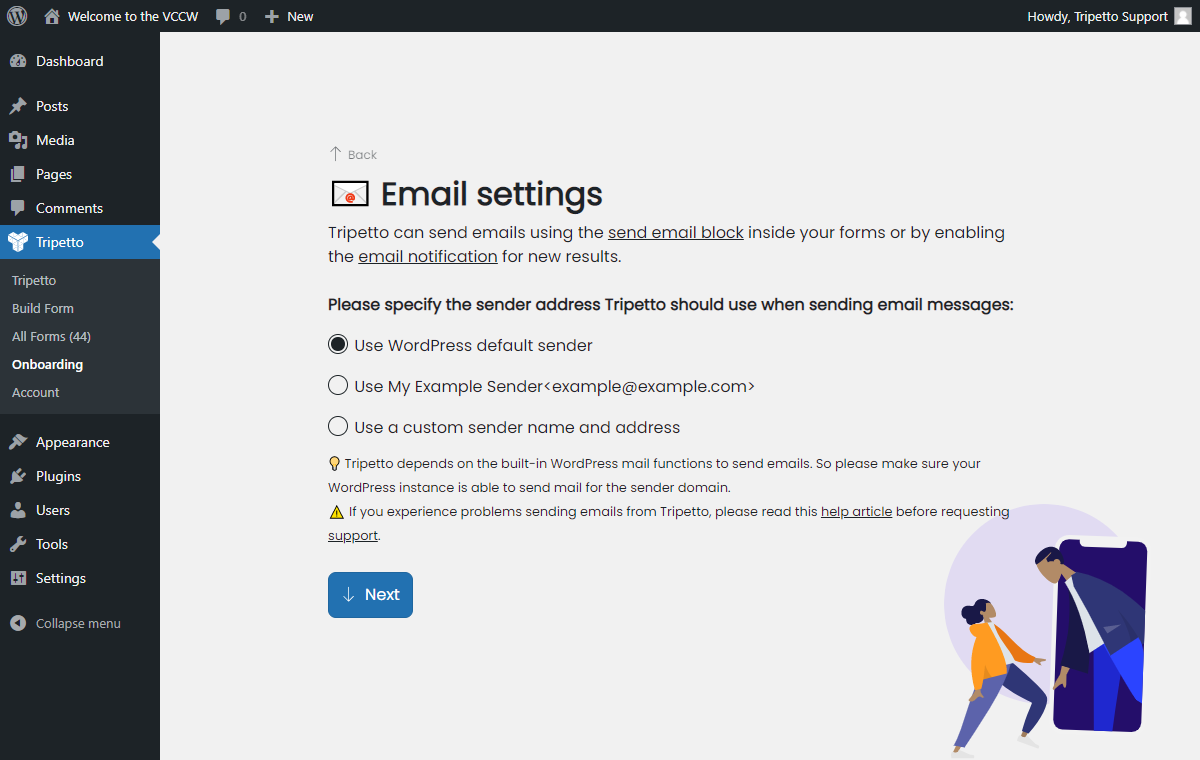Screen dimensions: 1200x760
Task: Go Back to previous step
Action: click(353, 154)
